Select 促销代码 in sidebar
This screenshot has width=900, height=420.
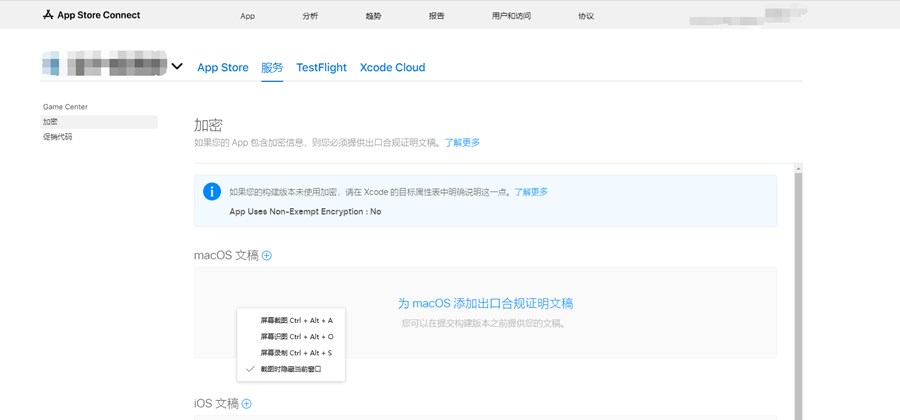pyautogui.click(x=57, y=137)
